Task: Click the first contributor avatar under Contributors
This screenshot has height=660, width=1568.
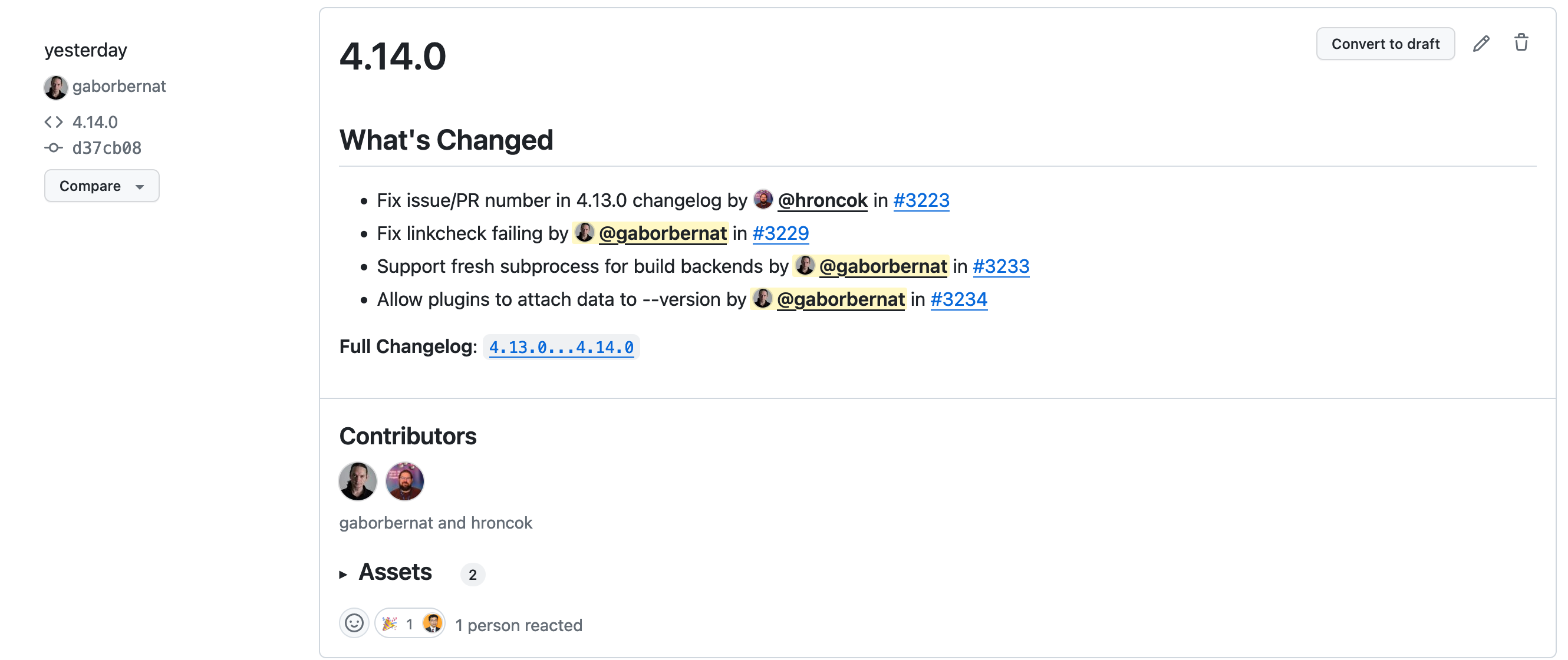Action: [x=358, y=481]
